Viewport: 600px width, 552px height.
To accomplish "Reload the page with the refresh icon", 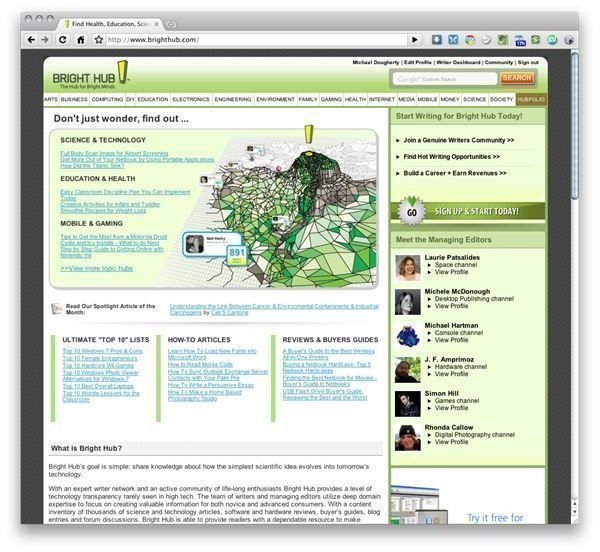I will coord(62,39).
